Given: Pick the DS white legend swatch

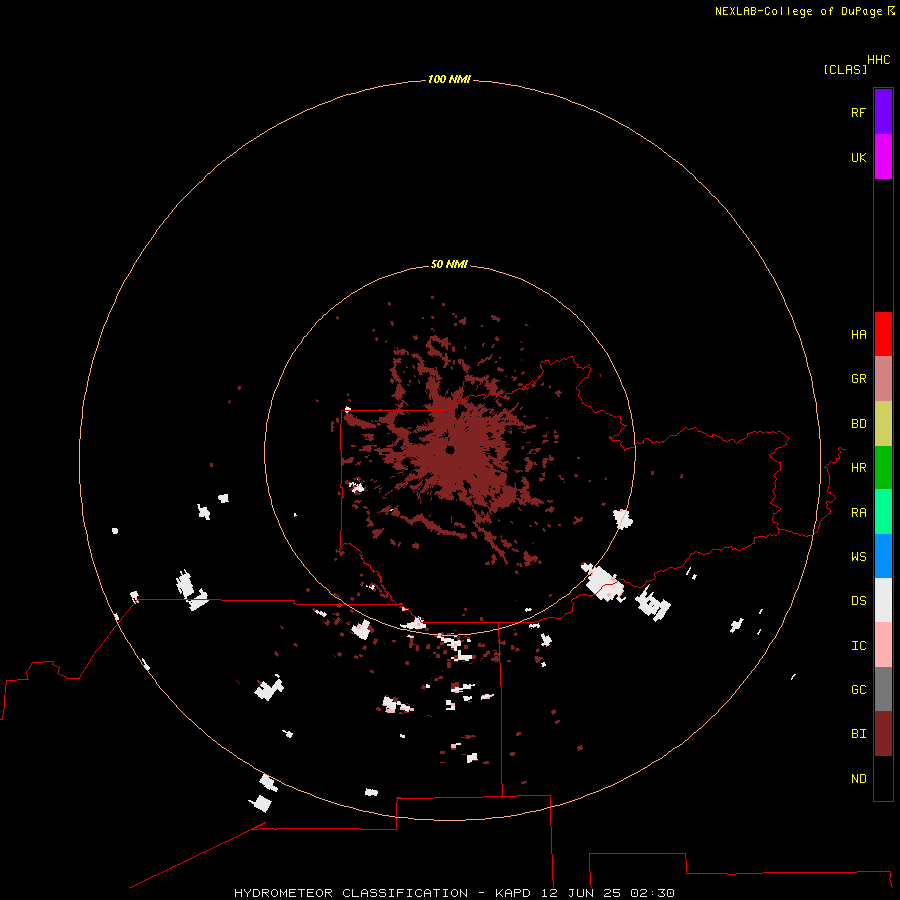Looking at the screenshot, I should click(x=883, y=600).
